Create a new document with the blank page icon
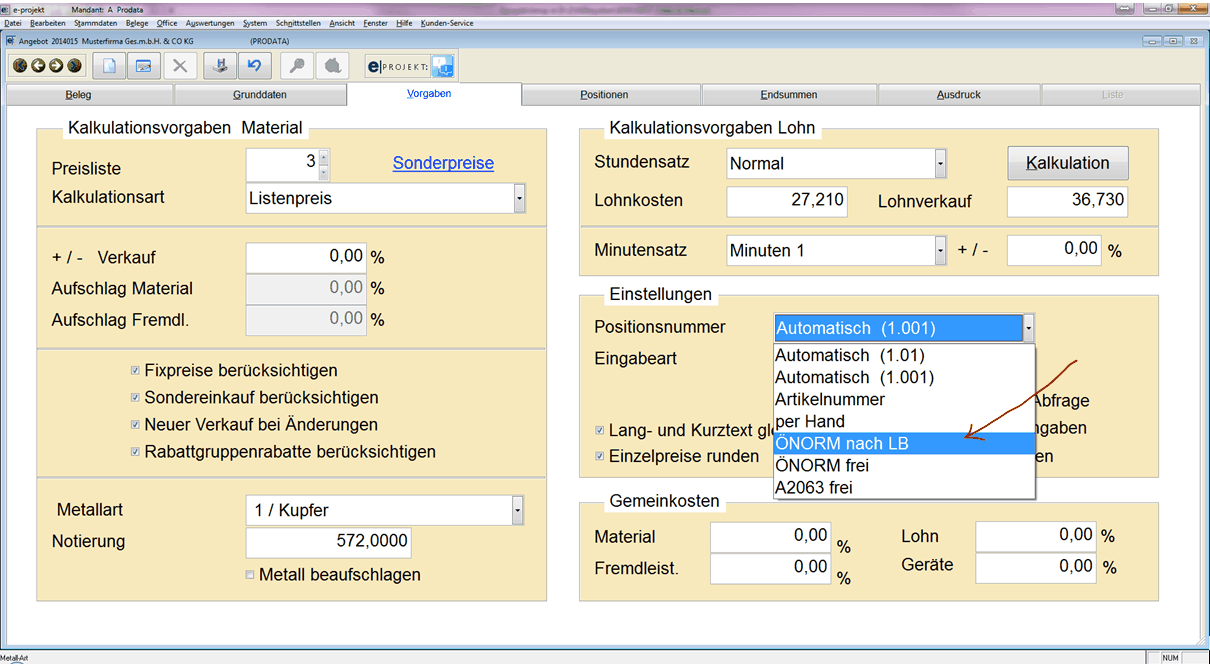The height and width of the screenshot is (664, 1210). [x=109, y=66]
